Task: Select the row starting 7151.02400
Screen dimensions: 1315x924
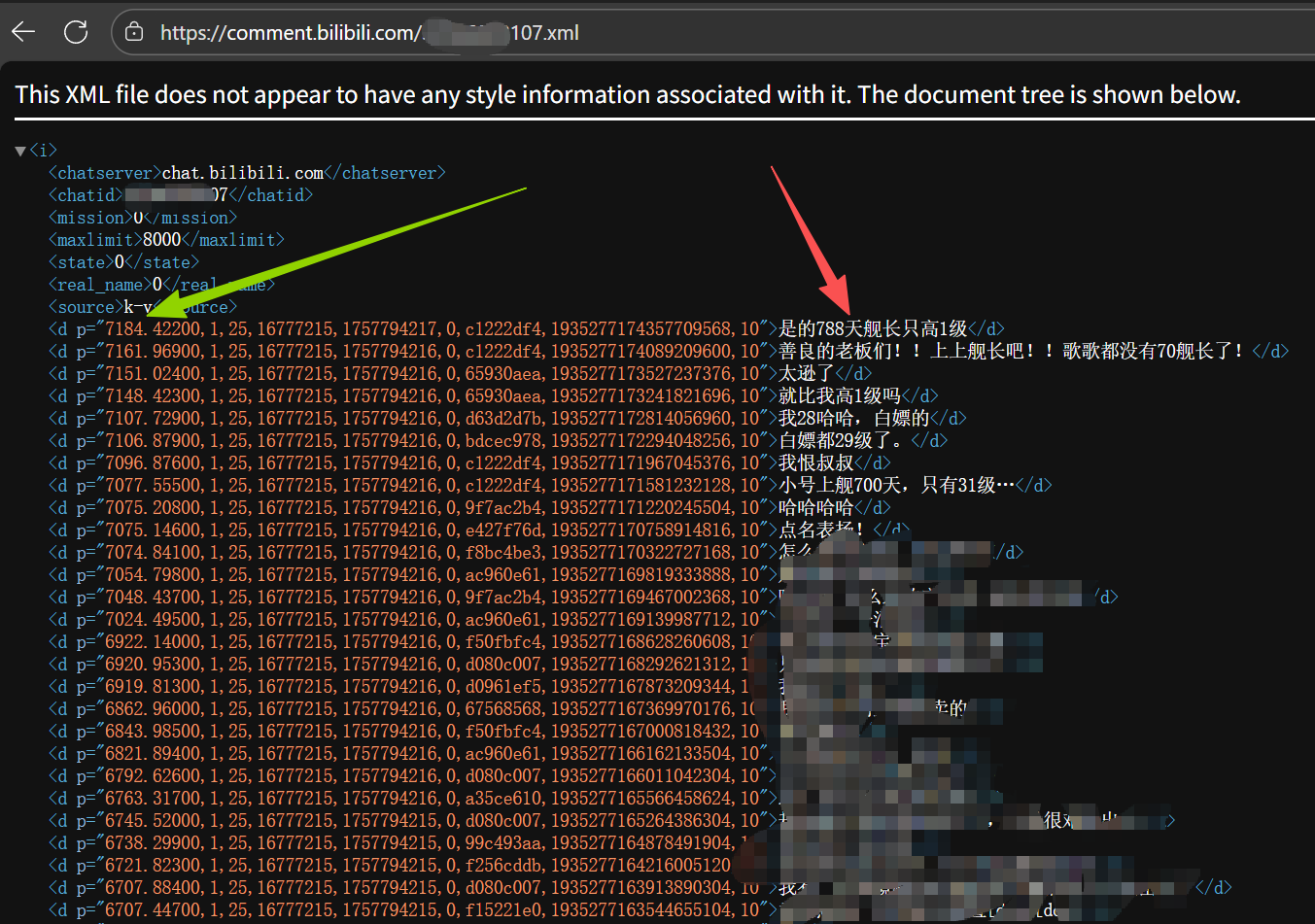Action: click(x=461, y=374)
